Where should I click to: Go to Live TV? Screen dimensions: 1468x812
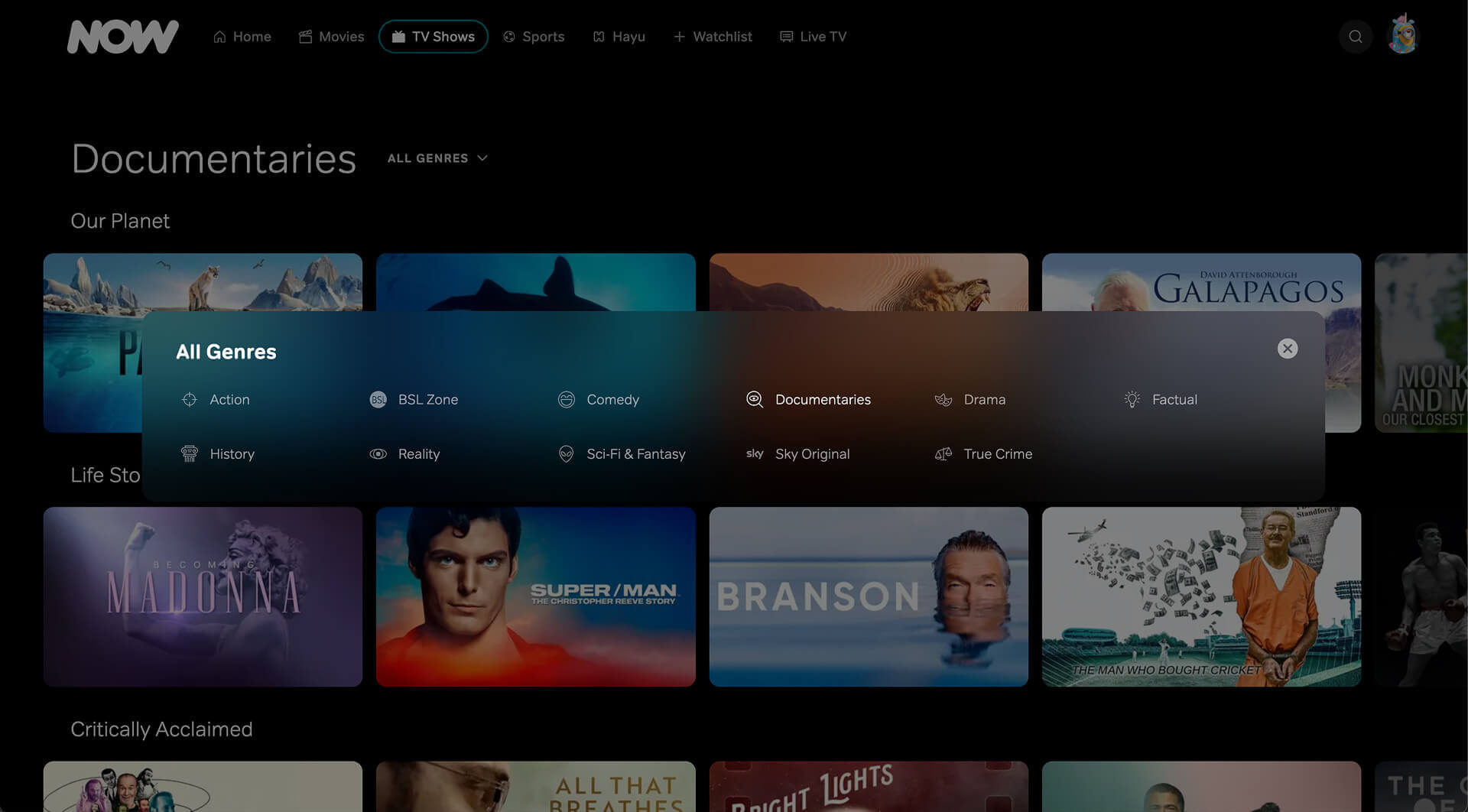click(813, 37)
